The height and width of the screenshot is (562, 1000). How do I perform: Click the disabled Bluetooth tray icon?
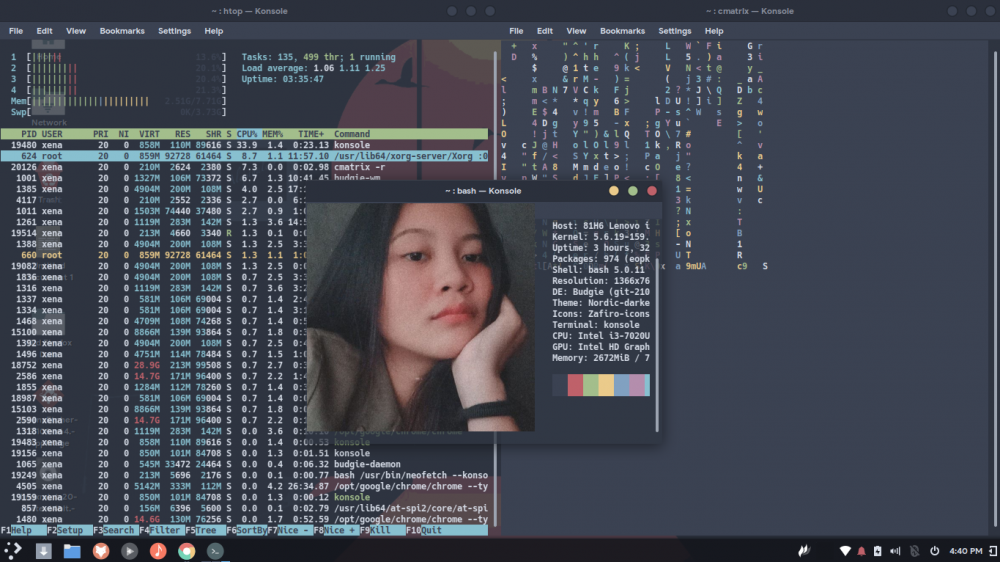coord(915,551)
